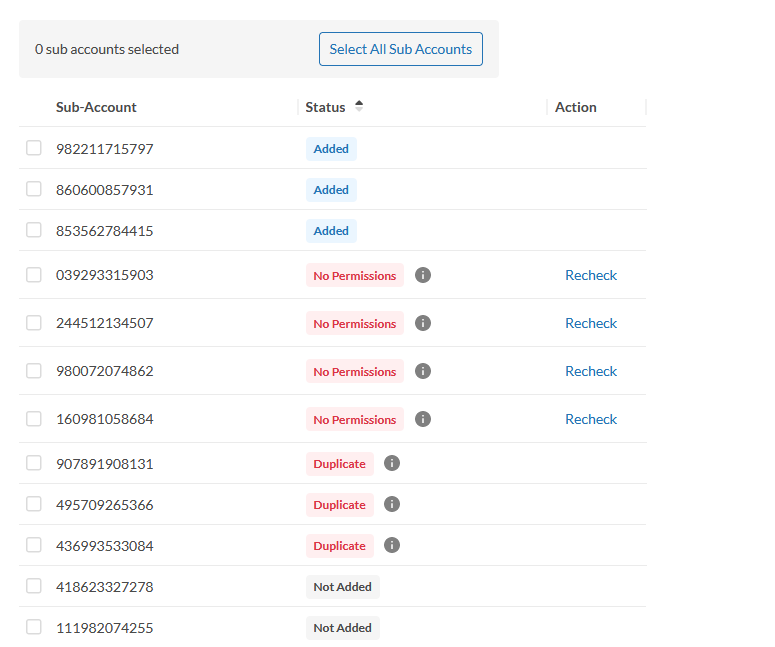Click info icon beside Duplicate for 495709265366
775x647 pixels.
(x=392, y=504)
